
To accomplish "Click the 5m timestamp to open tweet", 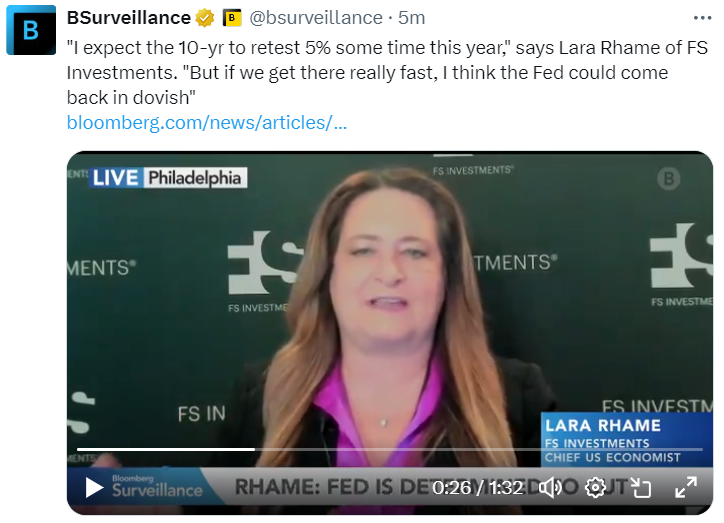I will pyautogui.click(x=411, y=18).
